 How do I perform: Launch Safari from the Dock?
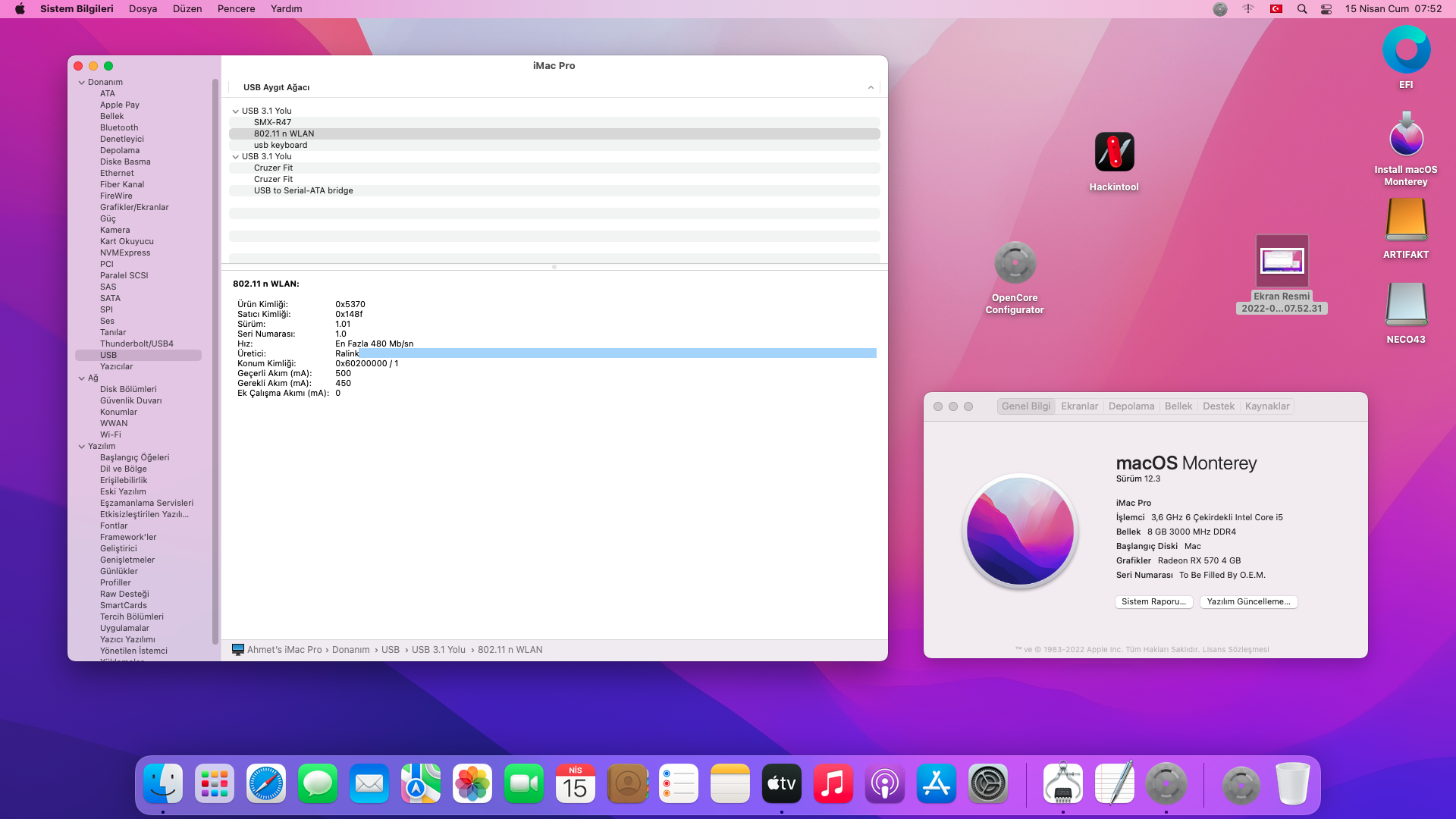coord(266,784)
